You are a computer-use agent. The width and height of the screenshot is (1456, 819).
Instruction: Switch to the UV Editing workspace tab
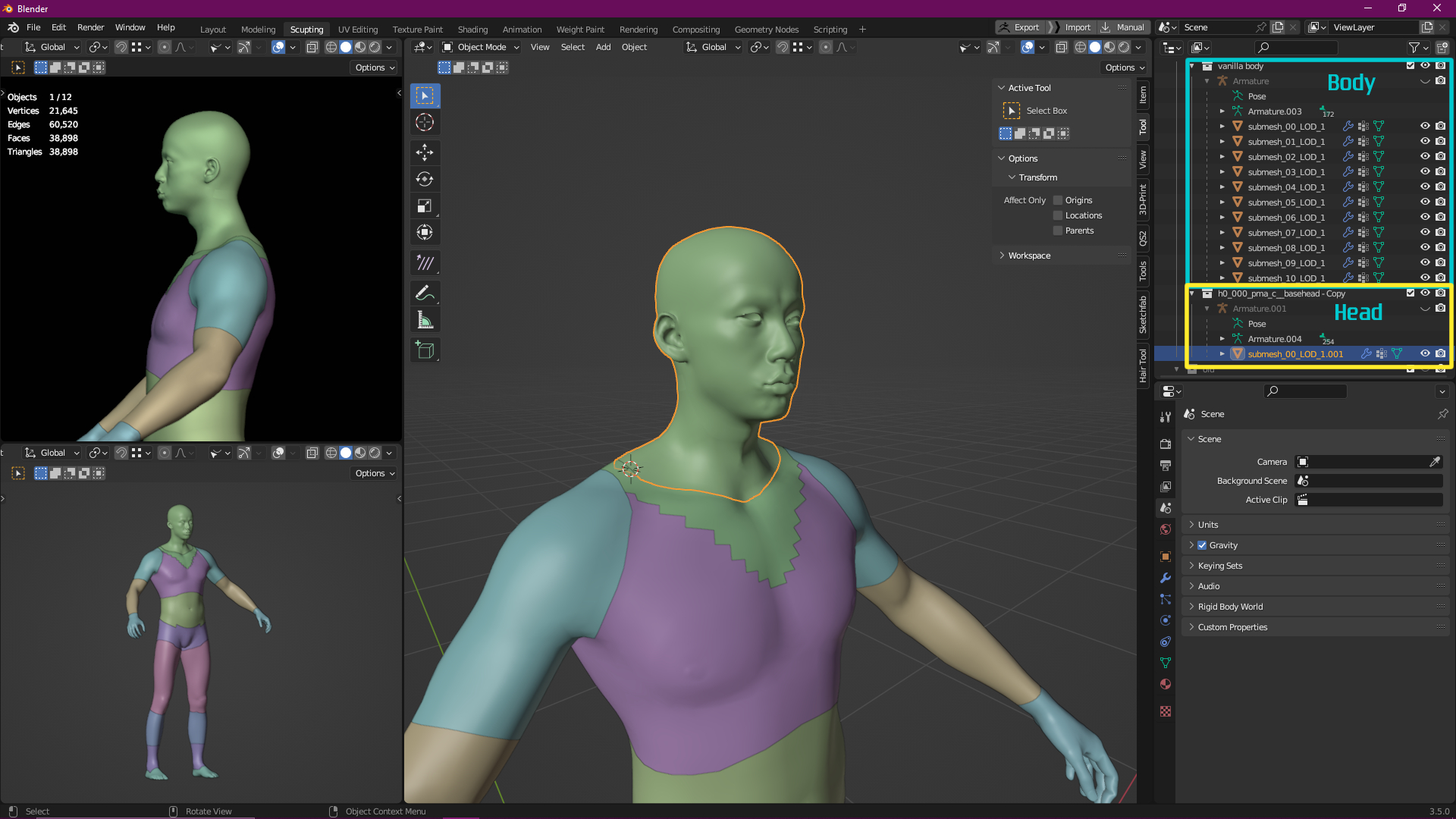357,30
